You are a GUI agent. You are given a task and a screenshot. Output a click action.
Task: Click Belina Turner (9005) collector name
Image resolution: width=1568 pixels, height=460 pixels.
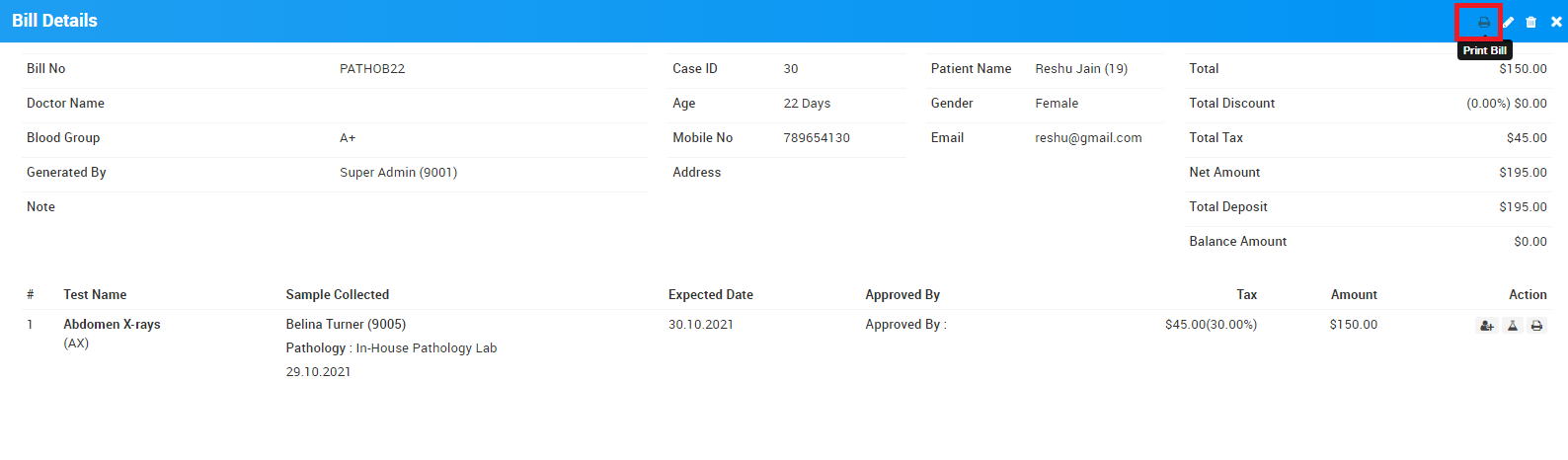pyautogui.click(x=346, y=324)
